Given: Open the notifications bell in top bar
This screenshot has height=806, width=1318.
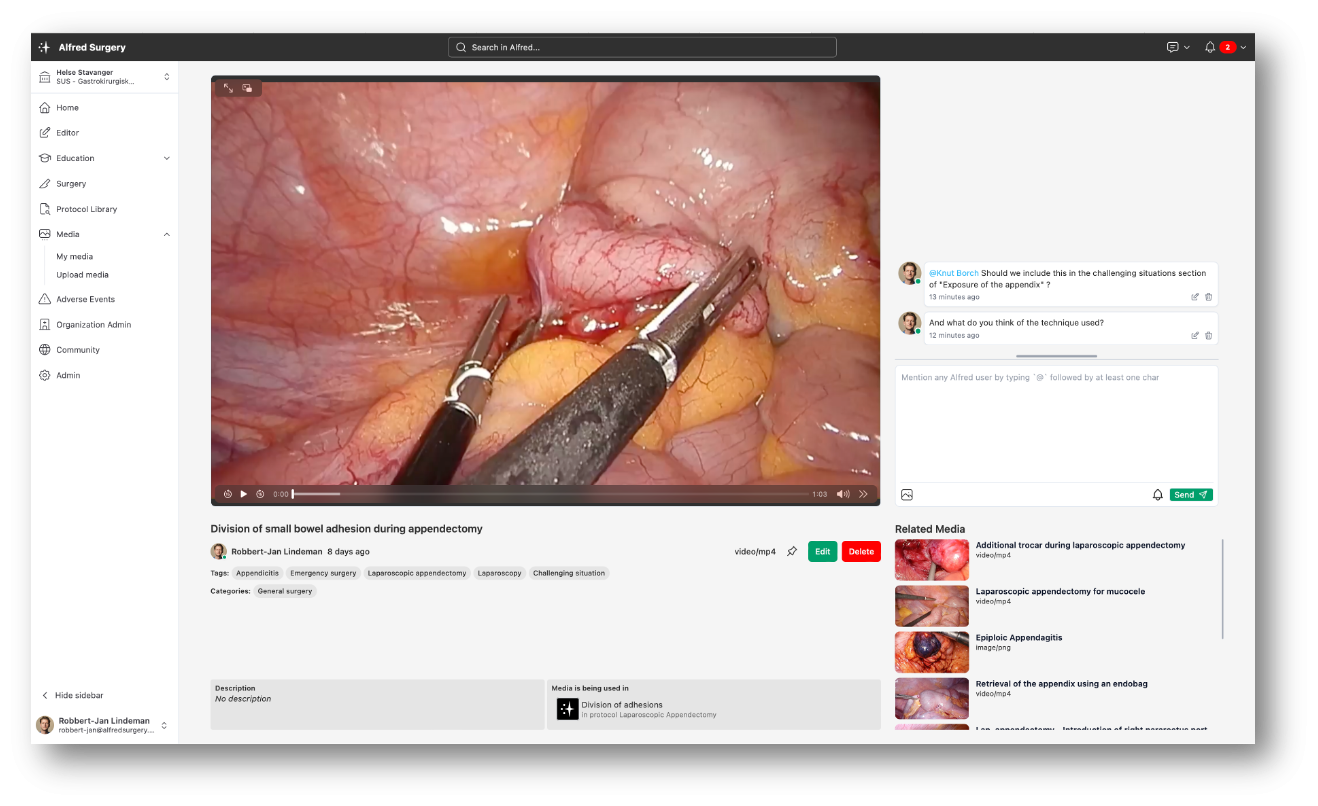Looking at the screenshot, I should [x=1210, y=47].
